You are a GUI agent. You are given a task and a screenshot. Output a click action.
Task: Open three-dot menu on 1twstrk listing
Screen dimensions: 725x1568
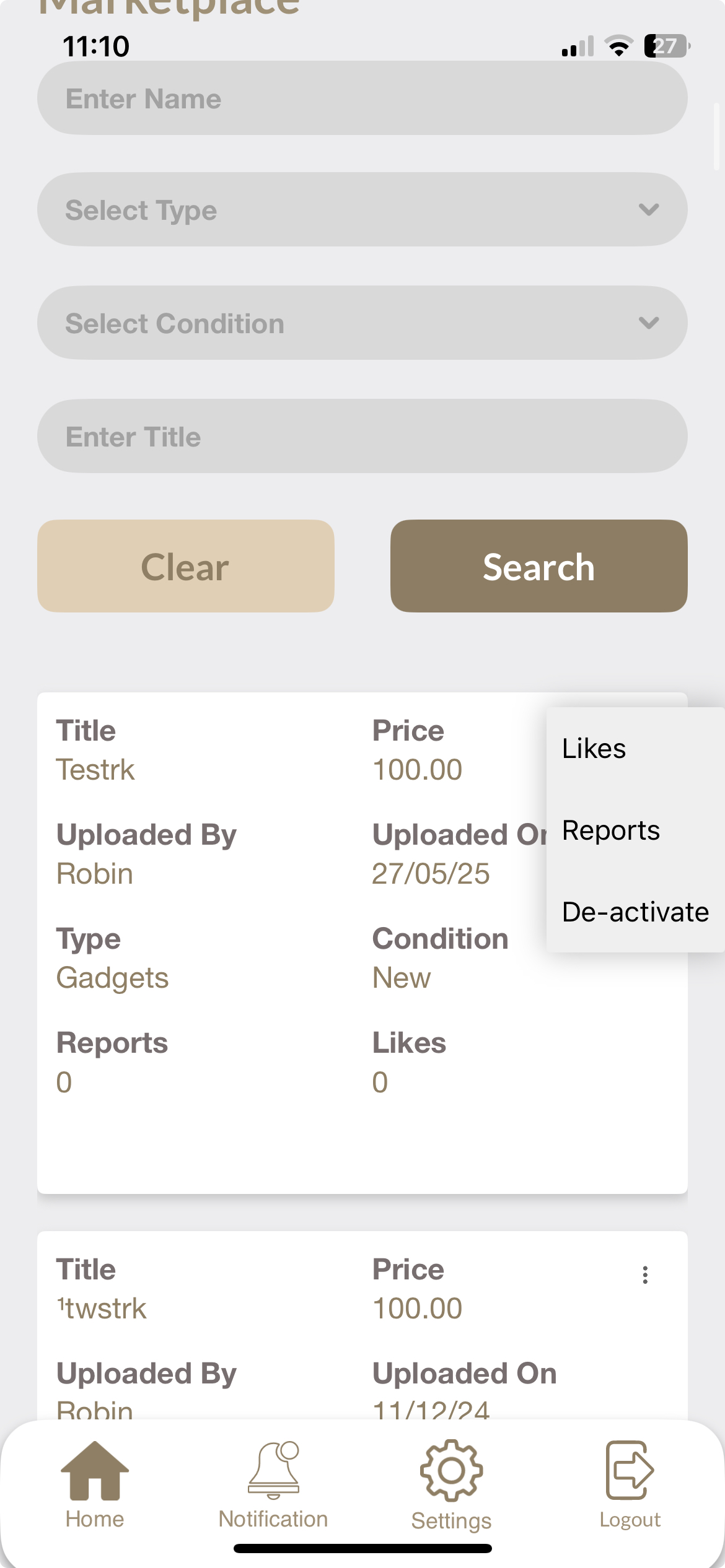coord(645,1274)
